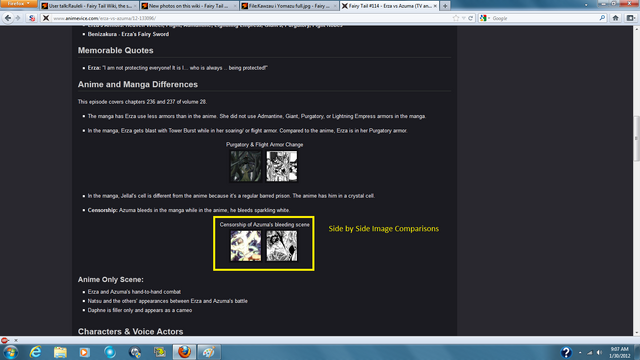Open the orange Firefox menu button

(18, 4)
